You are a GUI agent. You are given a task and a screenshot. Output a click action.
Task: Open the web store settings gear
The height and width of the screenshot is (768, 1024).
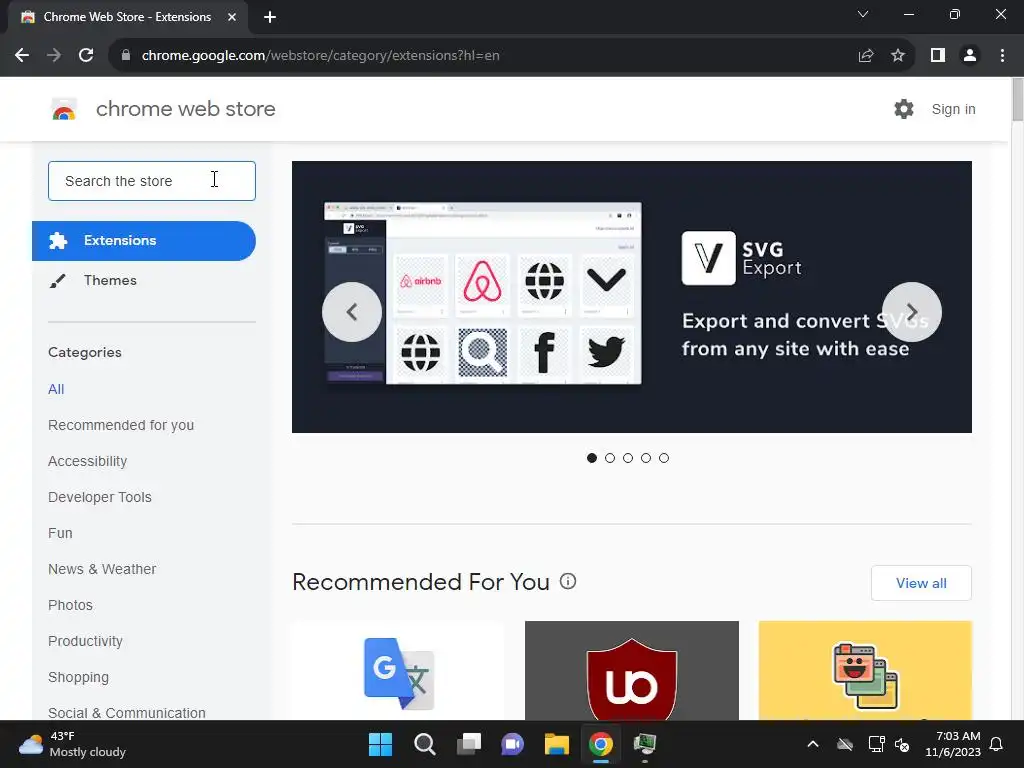pos(904,109)
